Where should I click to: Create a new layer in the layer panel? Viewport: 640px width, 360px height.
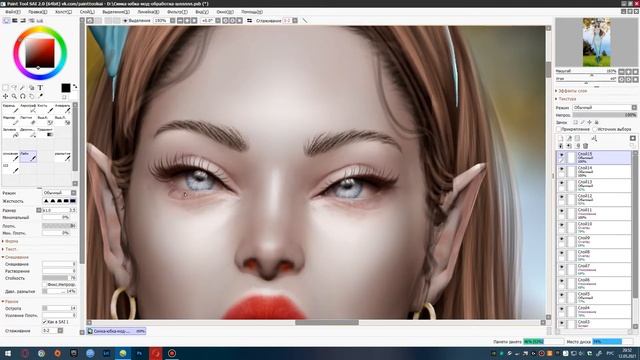560,139
